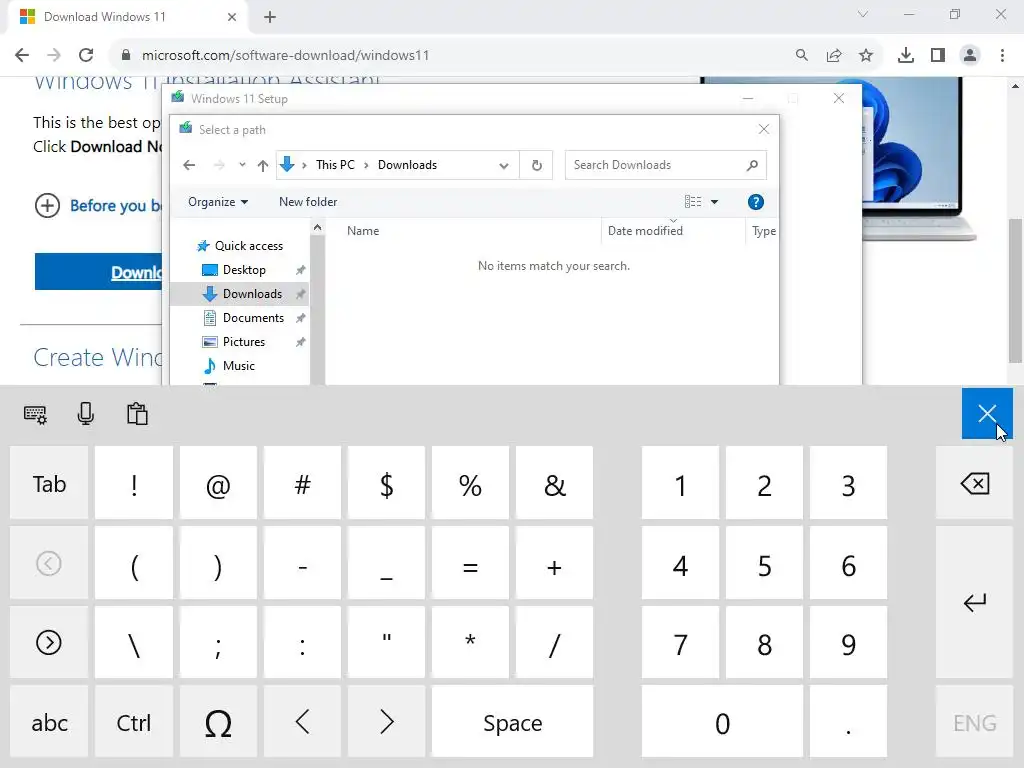This screenshot has width=1024, height=768.
Task: Close the Select a path dialog
Action: (x=763, y=129)
